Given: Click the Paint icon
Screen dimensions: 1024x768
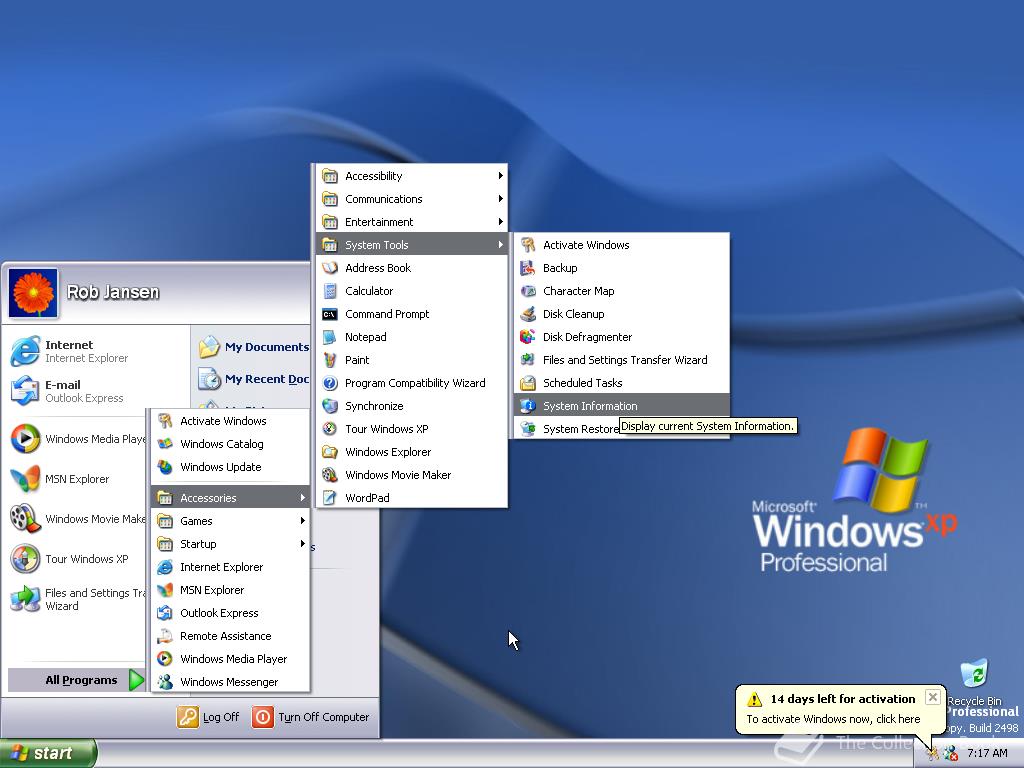Looking at the screenshot, I should pyautogui.click(x=330, y=360).
